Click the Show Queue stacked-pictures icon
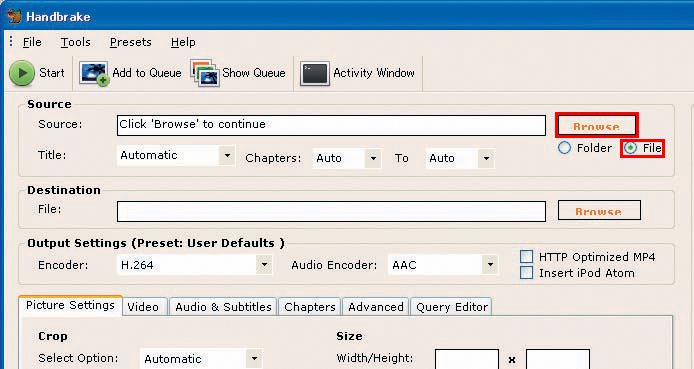 coord(205,73)
